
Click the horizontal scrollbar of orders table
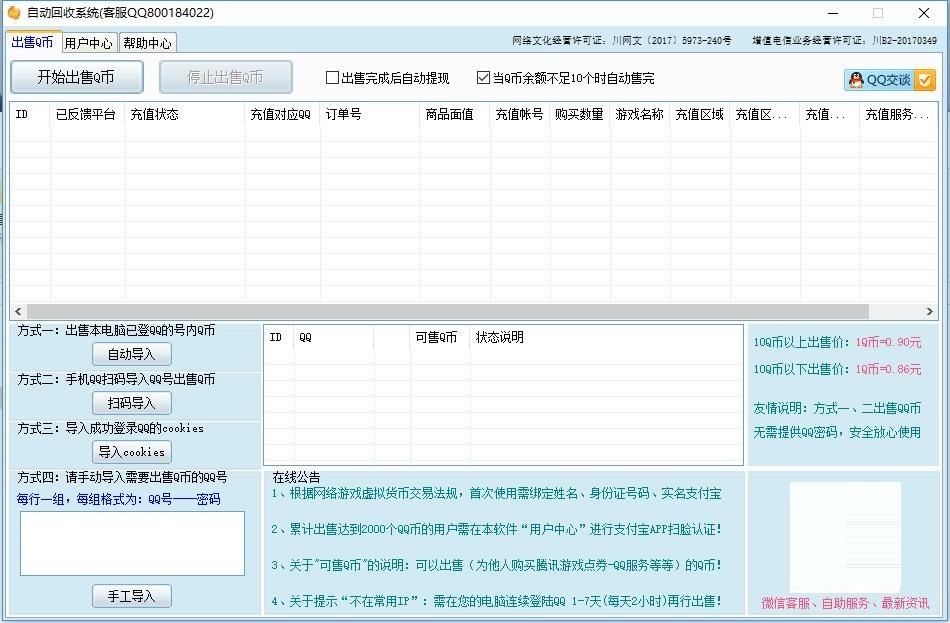tap(448, 312)
